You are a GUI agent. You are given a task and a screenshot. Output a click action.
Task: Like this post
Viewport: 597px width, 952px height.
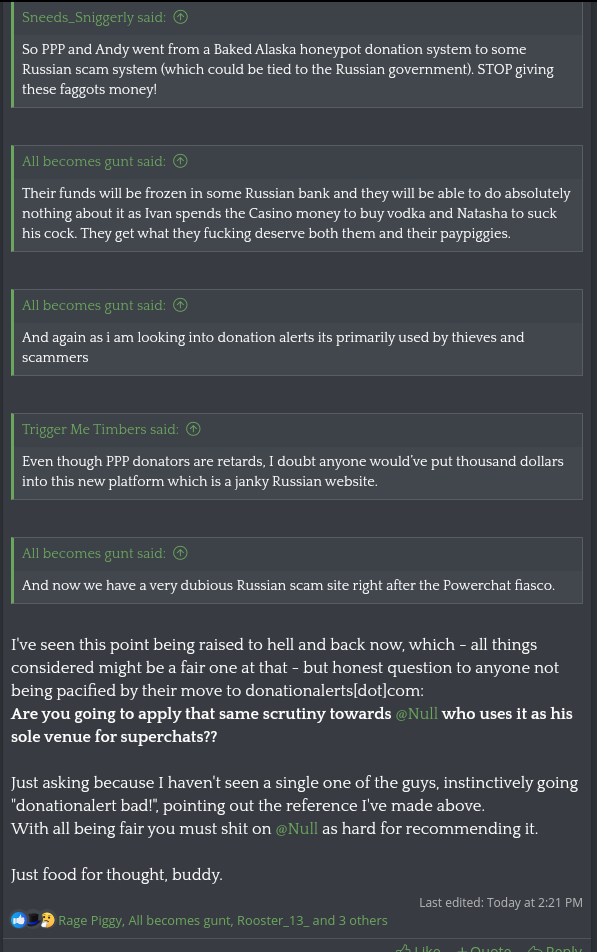418,948
